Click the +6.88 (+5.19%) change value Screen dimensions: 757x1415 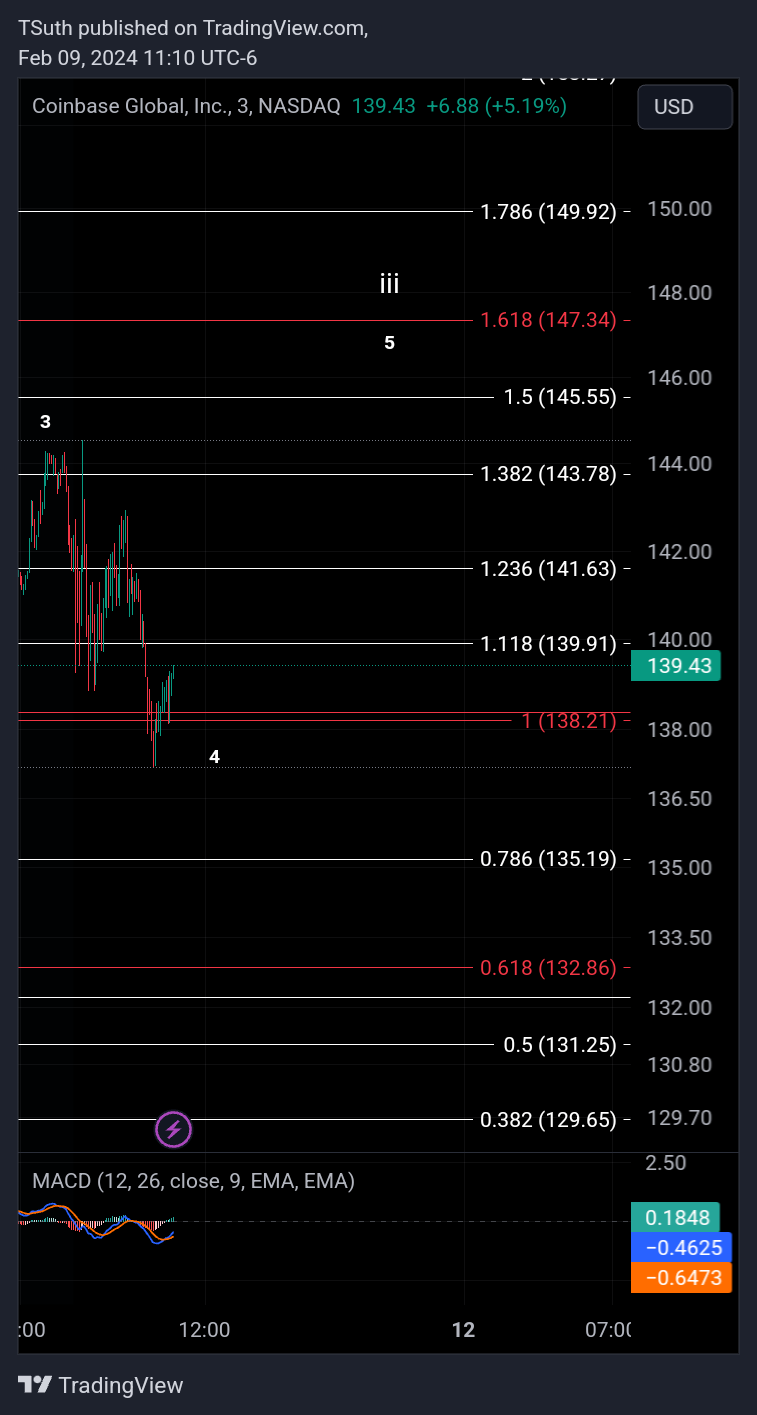tap(496, 106)
